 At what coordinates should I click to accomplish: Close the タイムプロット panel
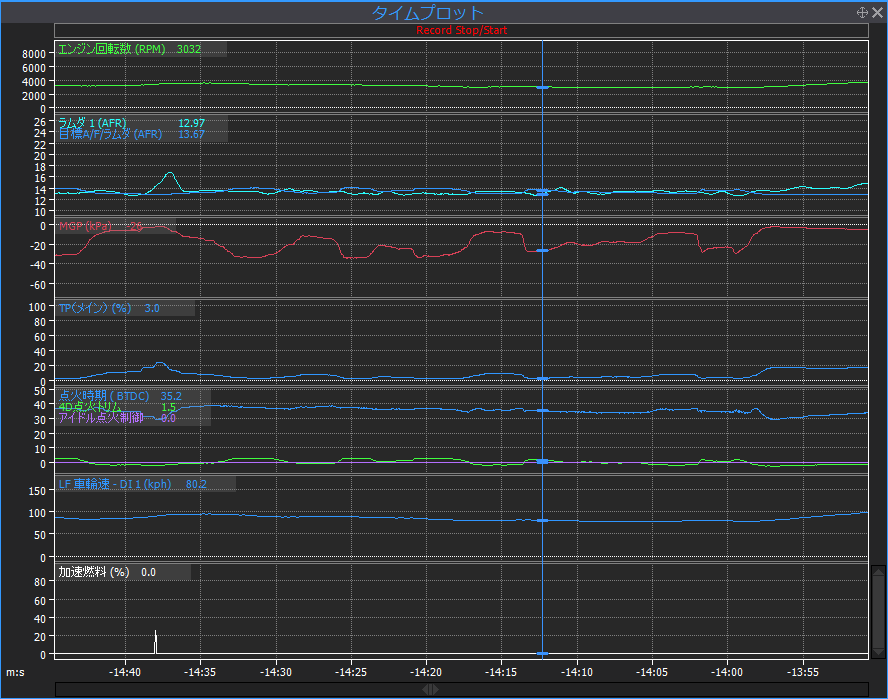(x=877, y=13)
